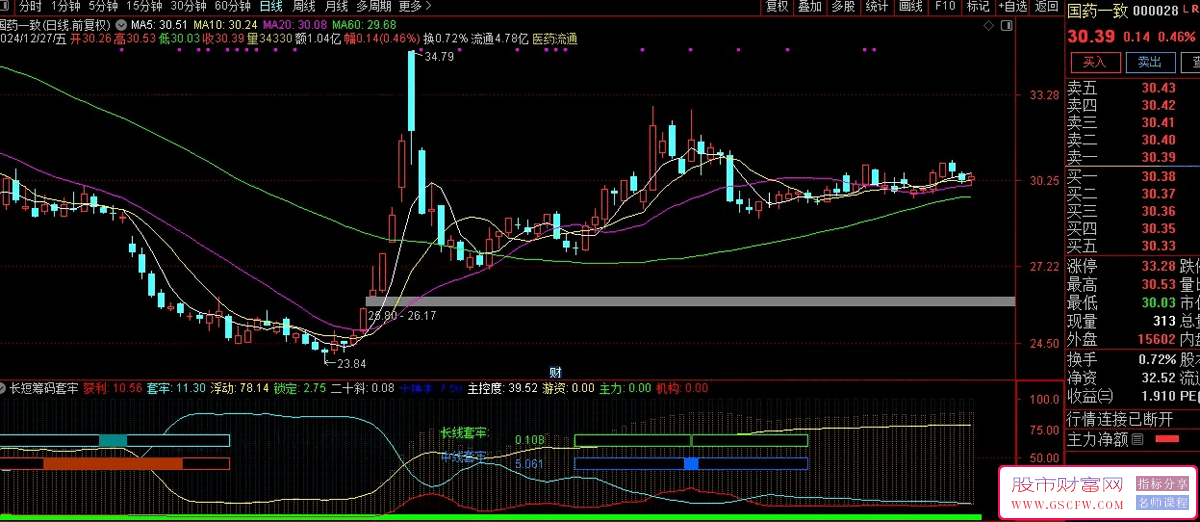Click the 卖出 sell button
Viewport: 1200px width, 522px height.
1150,62
